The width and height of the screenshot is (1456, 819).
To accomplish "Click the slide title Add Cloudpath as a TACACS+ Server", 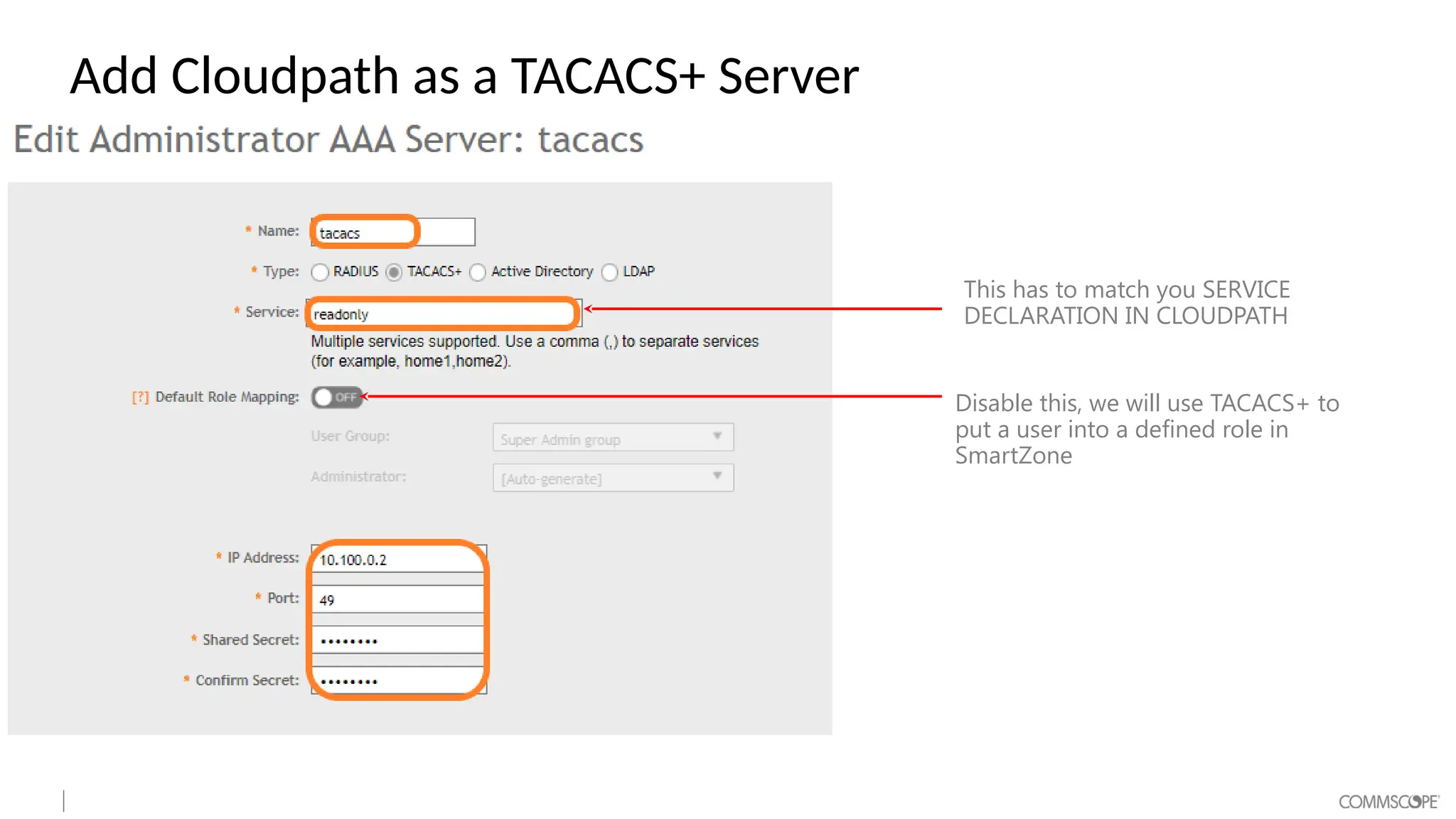I will coord(464,76).
